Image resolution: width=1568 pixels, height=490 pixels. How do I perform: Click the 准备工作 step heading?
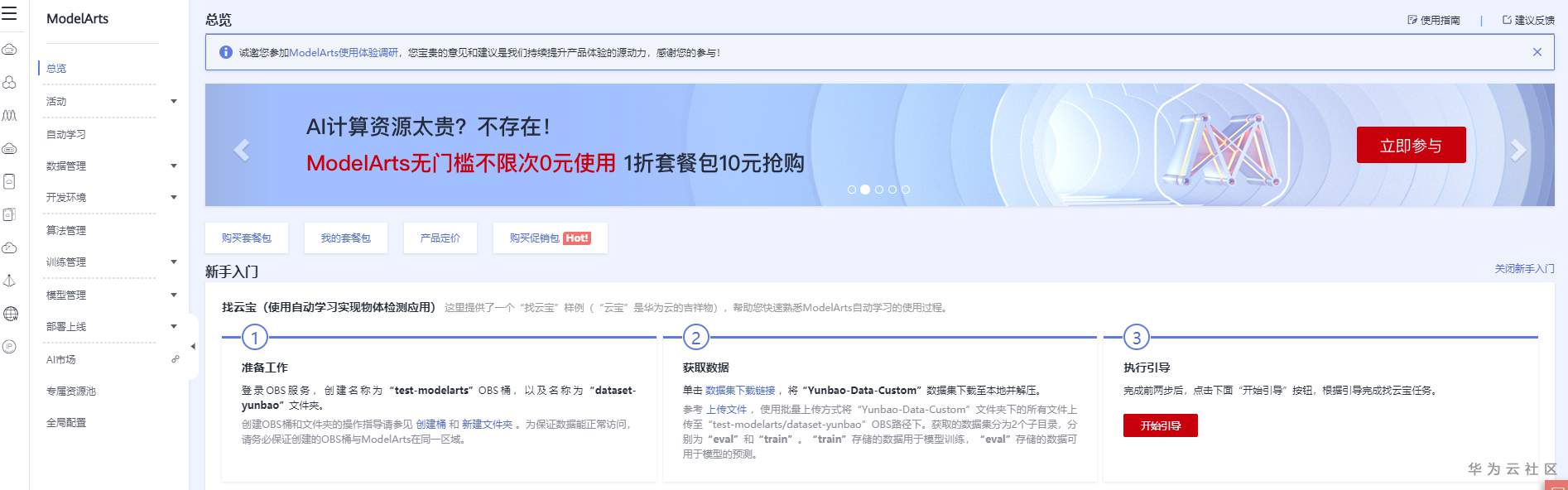pyautogui.click(x=265, y=367)
